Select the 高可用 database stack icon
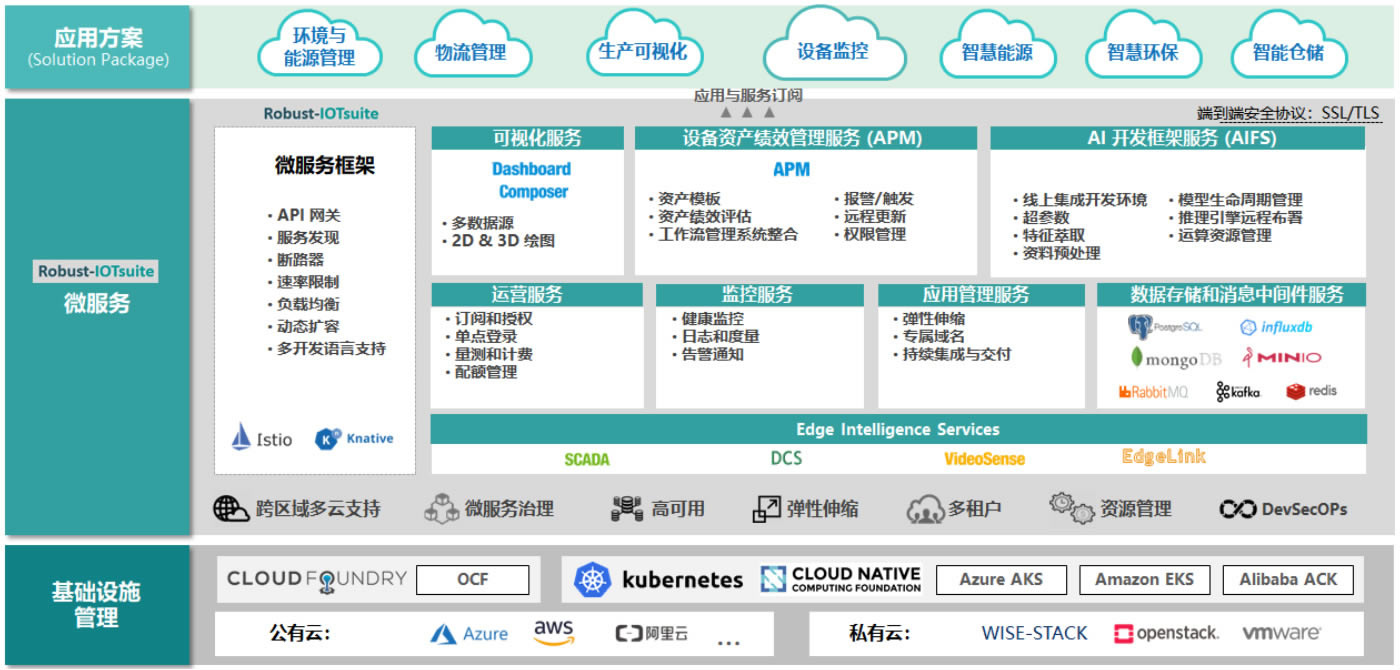Viewport: 1400px width, 670px height. (626, 508)
